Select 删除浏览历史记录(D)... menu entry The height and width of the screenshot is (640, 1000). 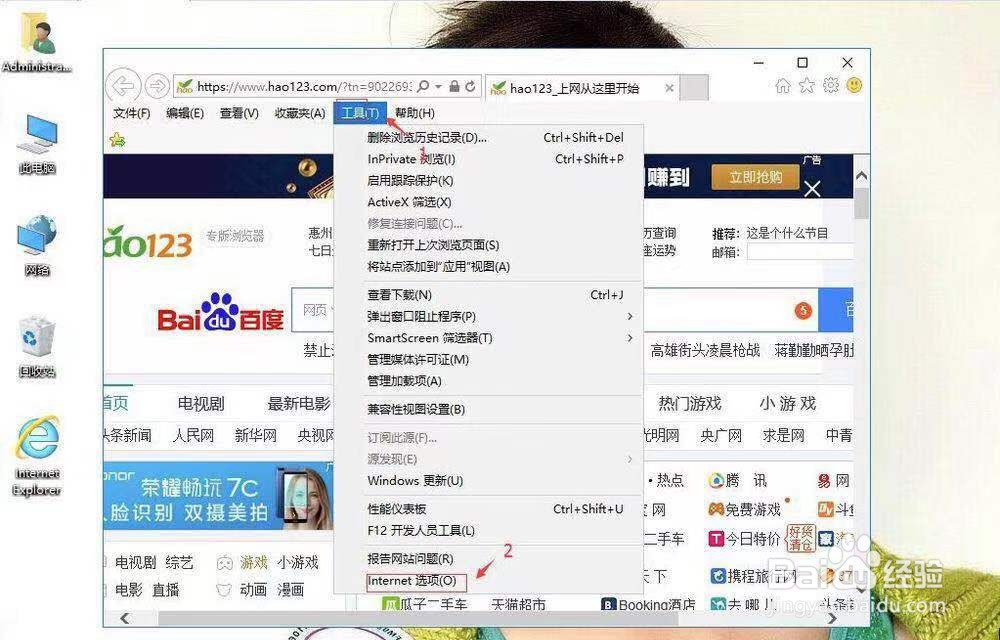point(489,138)
